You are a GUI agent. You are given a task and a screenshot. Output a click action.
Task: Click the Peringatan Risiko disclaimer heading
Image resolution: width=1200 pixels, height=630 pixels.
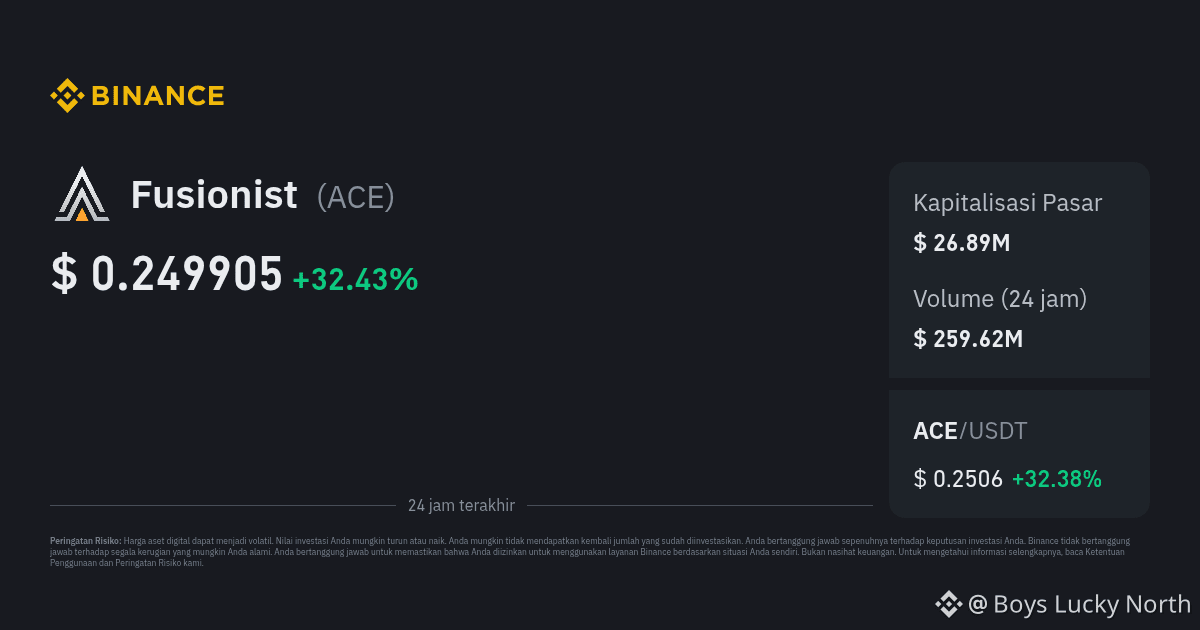tap(86, 540)
